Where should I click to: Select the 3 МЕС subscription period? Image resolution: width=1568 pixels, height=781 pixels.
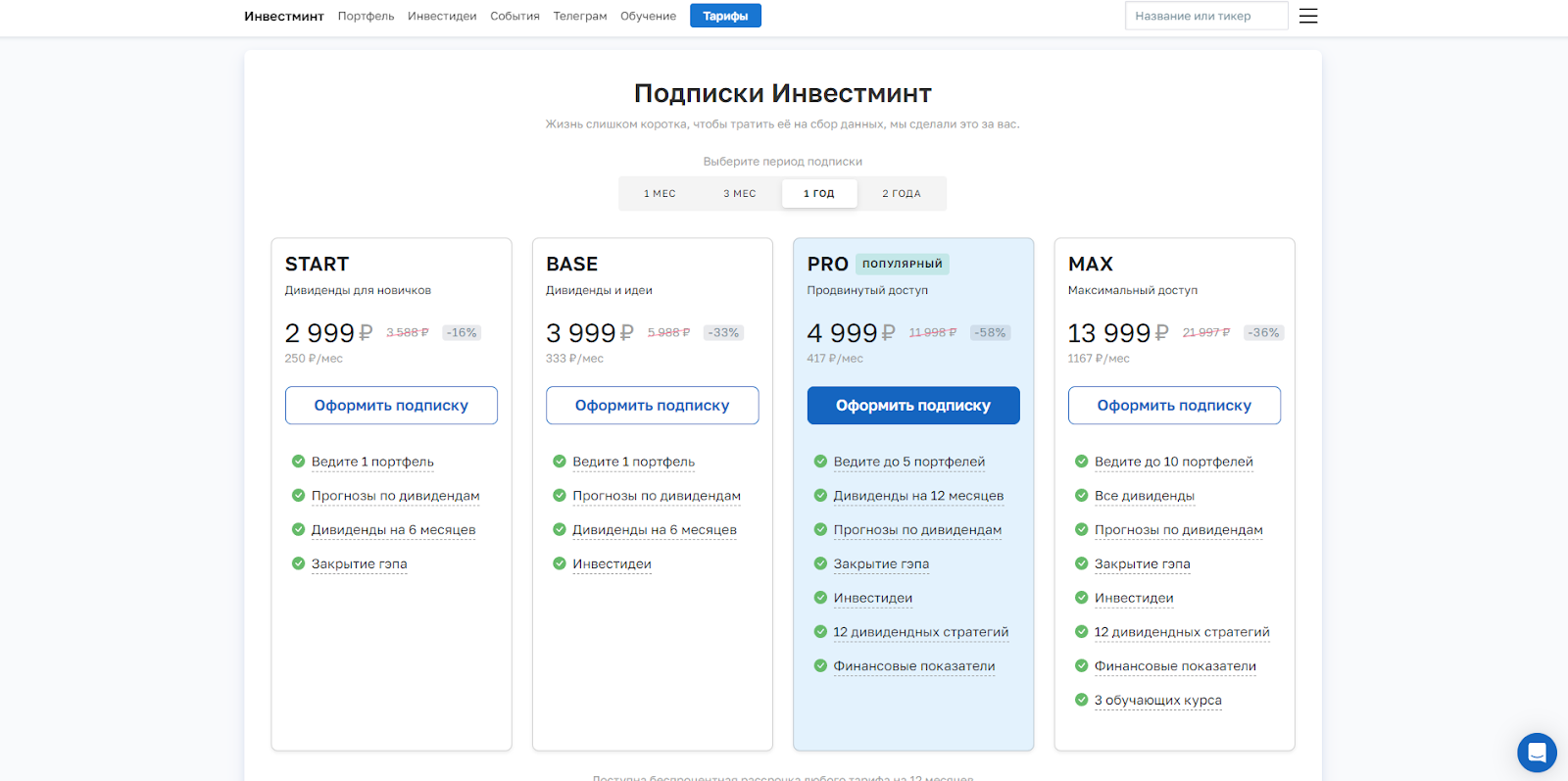point(740,193)
